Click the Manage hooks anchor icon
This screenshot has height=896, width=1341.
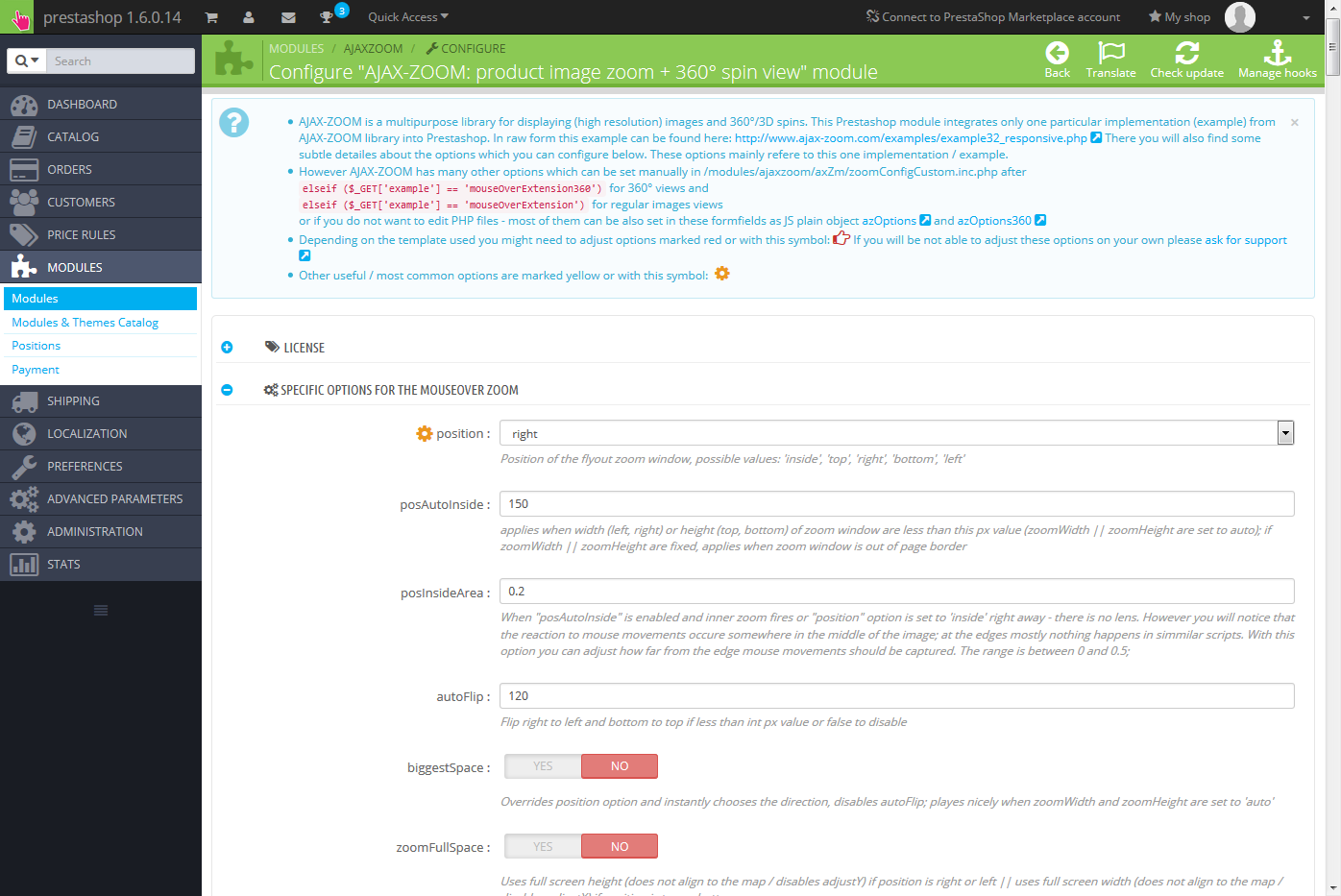(x=1278, y=53)
